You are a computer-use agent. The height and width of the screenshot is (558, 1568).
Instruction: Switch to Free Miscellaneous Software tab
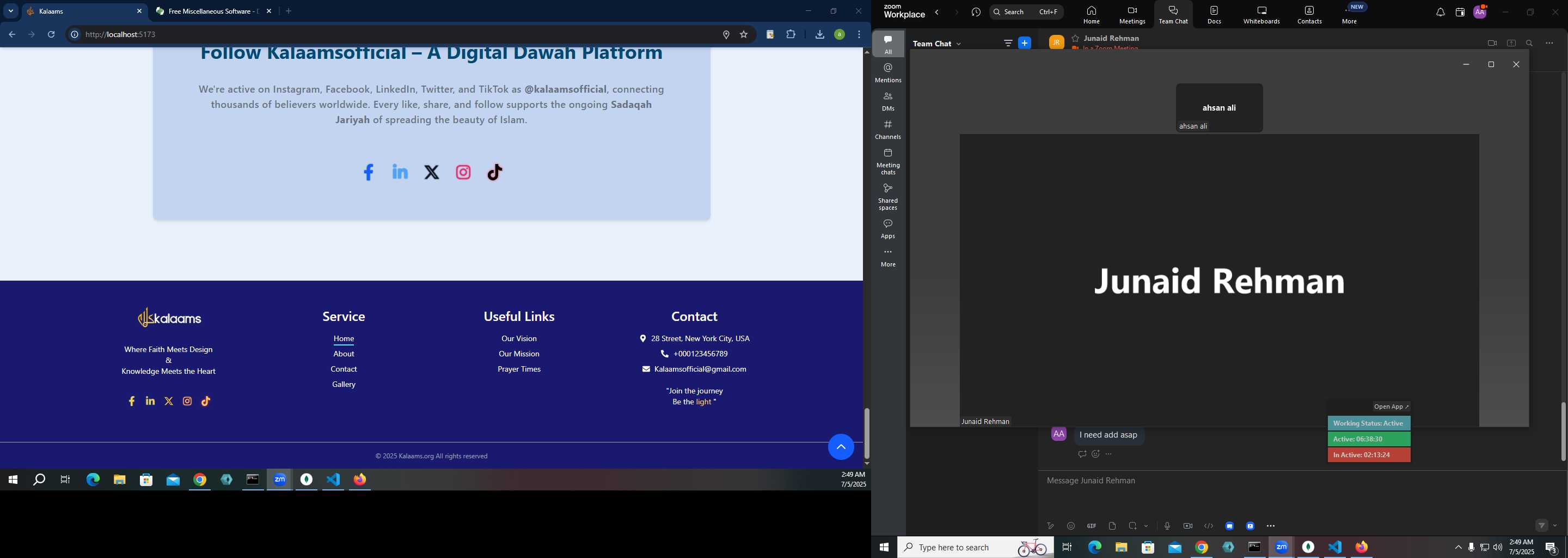click(213, 11)
